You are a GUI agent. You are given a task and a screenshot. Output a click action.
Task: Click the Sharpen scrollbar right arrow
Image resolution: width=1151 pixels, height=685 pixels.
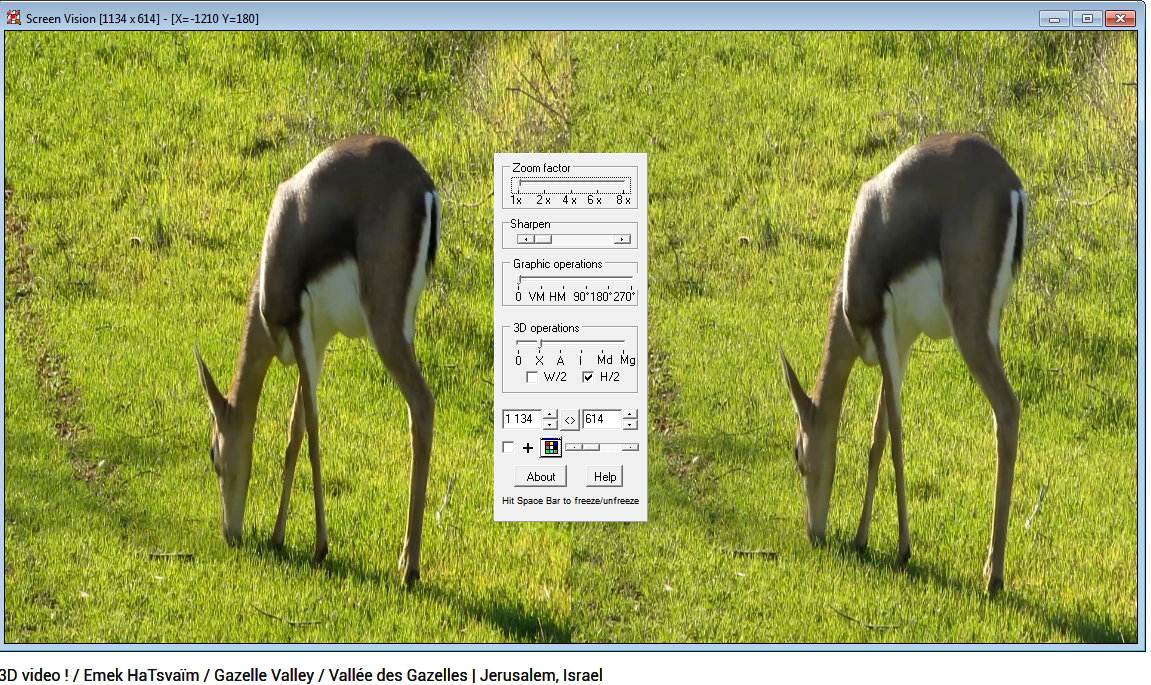622,239
